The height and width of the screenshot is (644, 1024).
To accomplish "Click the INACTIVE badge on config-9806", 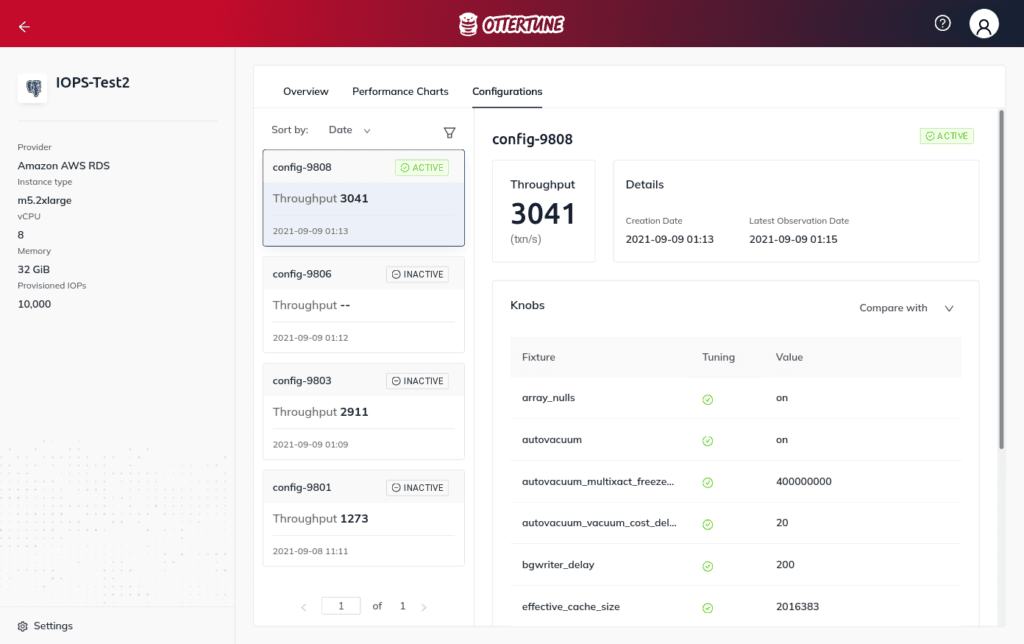I will [x=417, y=274].
